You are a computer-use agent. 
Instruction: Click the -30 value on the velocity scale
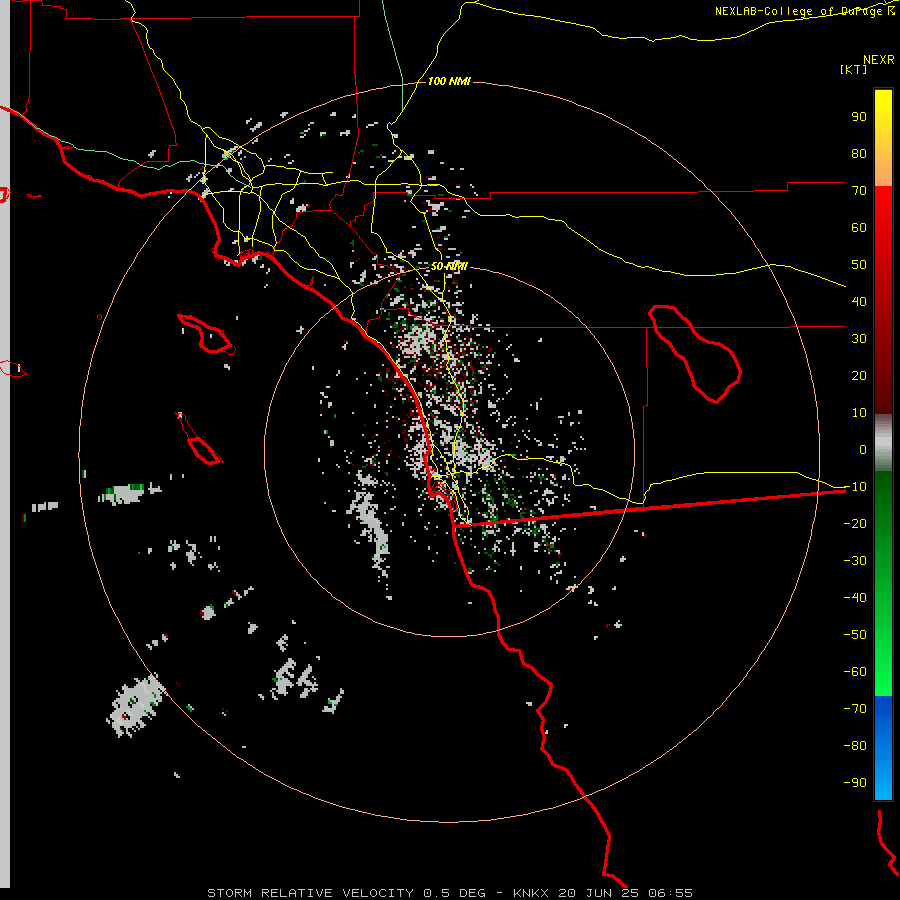(855, 561)
